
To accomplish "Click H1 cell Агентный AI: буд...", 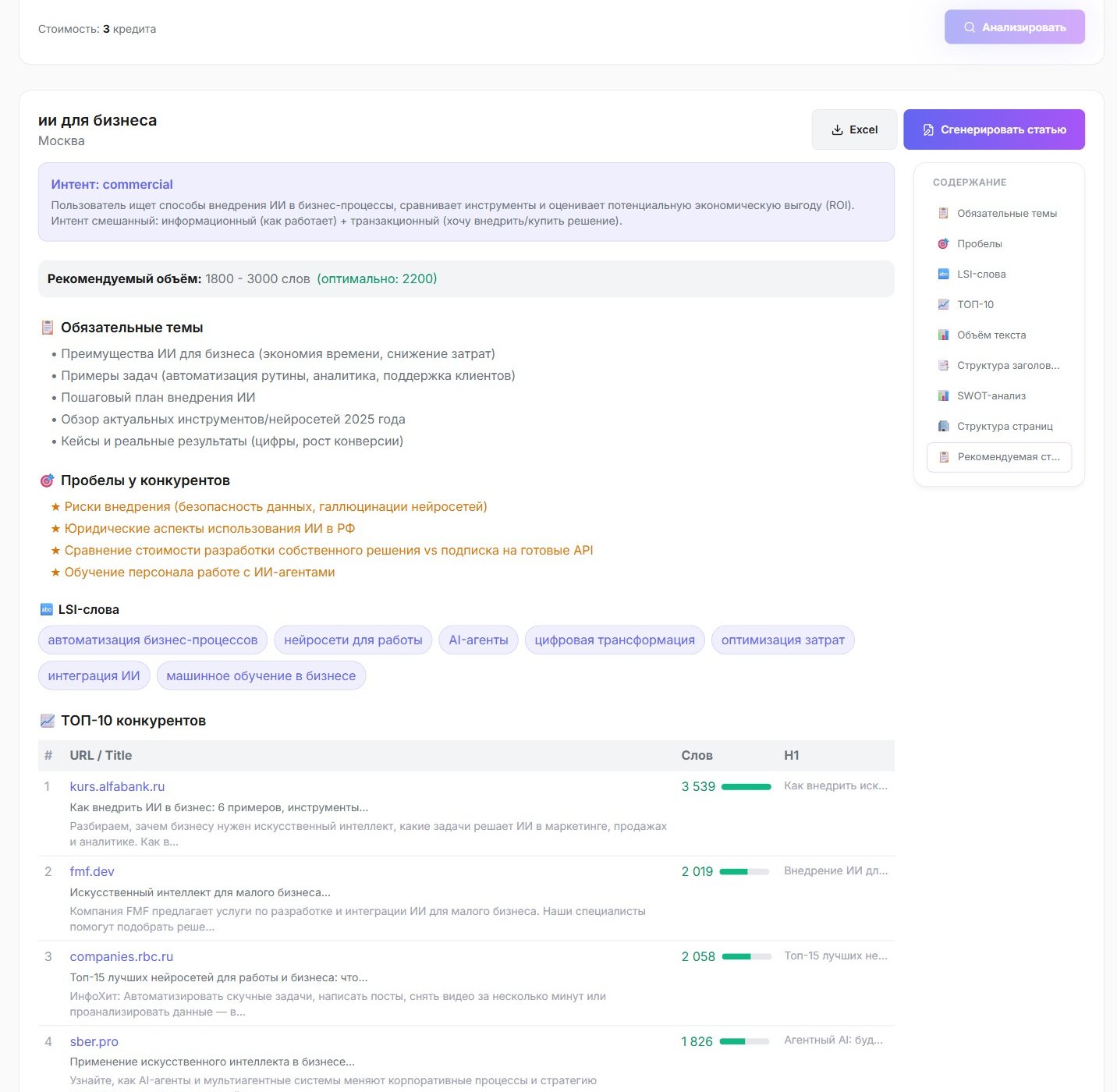I will (x=833, y=1040).
